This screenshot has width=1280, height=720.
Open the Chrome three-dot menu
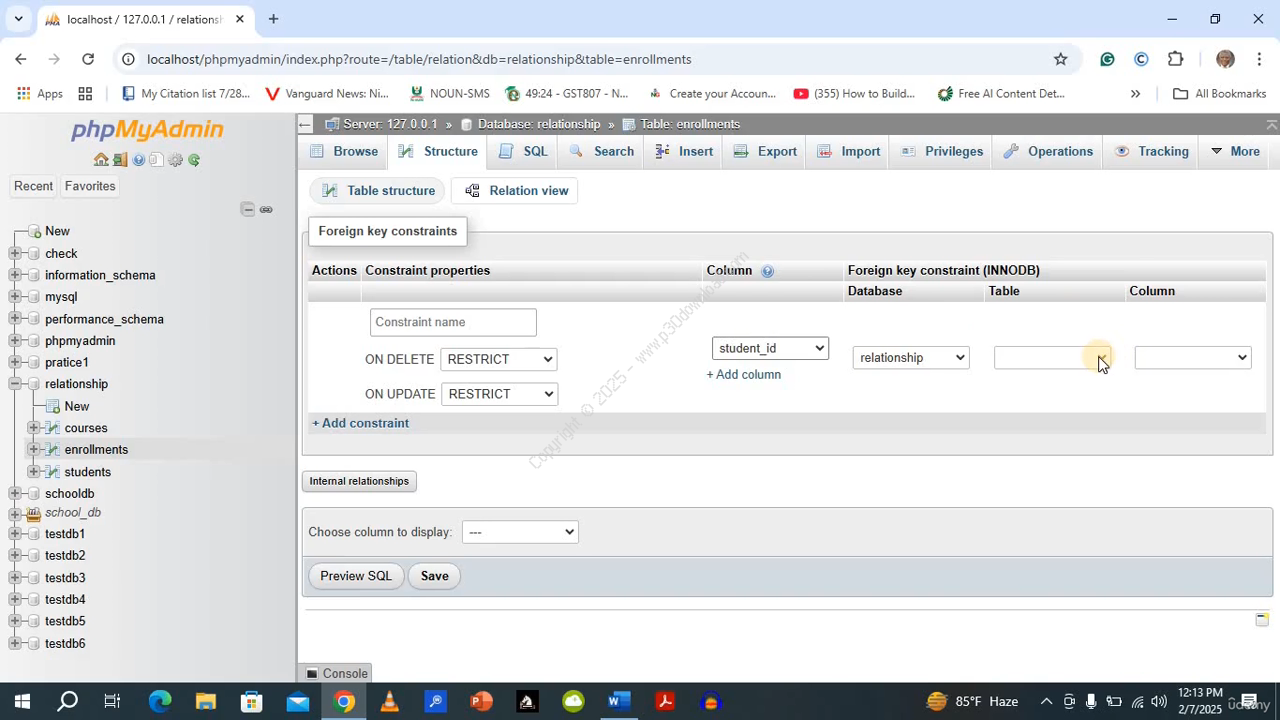[1259, 59]
